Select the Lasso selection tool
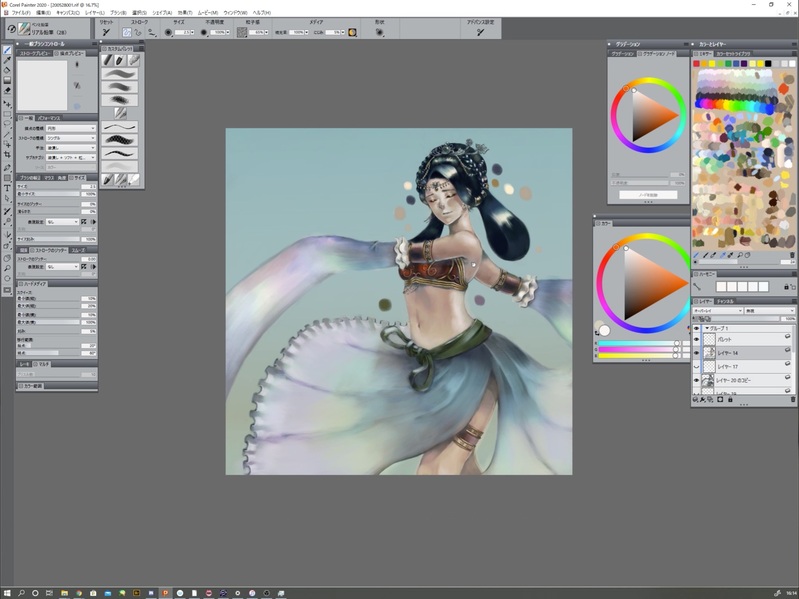The height and width of the screenshot is (599, 799). pos(7,124)
